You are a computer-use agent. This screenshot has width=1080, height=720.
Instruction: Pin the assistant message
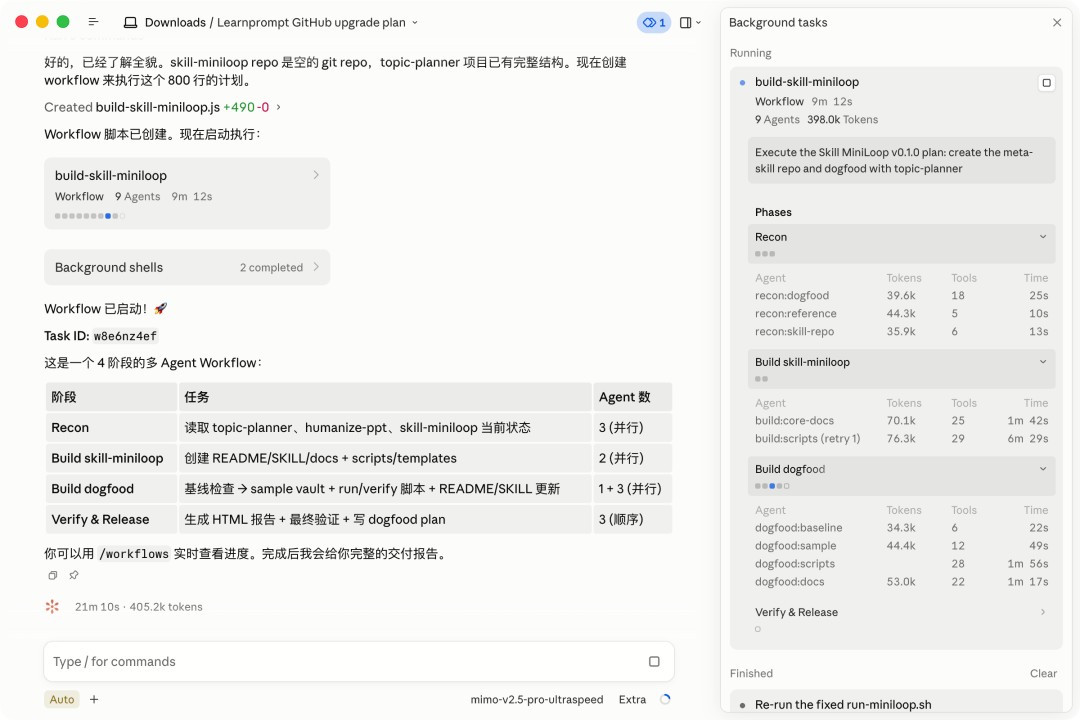[74, 575]
